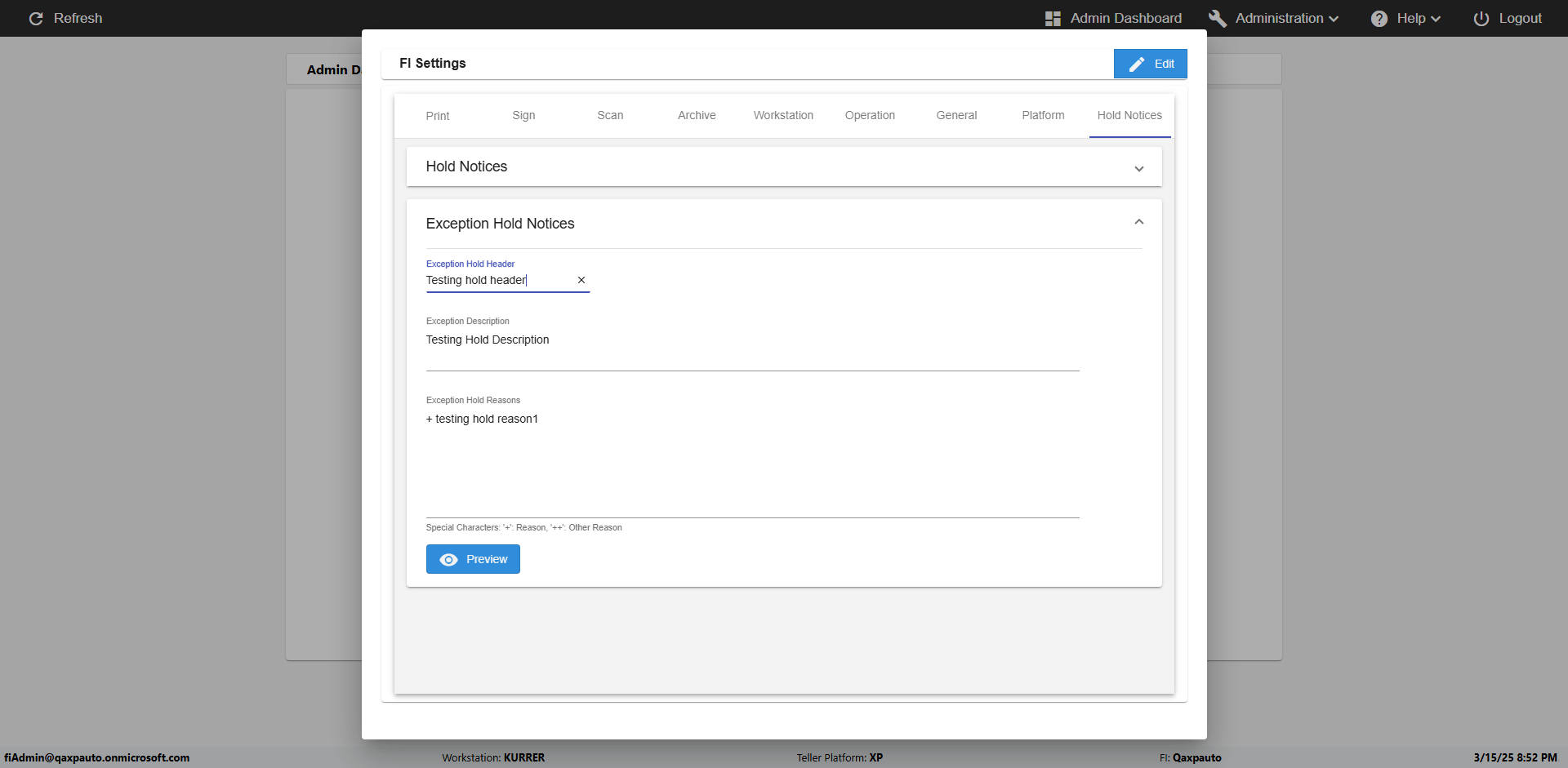Viewport: 1568px width, 768px height.
Task: Collapse the Exception Hold Notices section
Action: coord(1138,222)
